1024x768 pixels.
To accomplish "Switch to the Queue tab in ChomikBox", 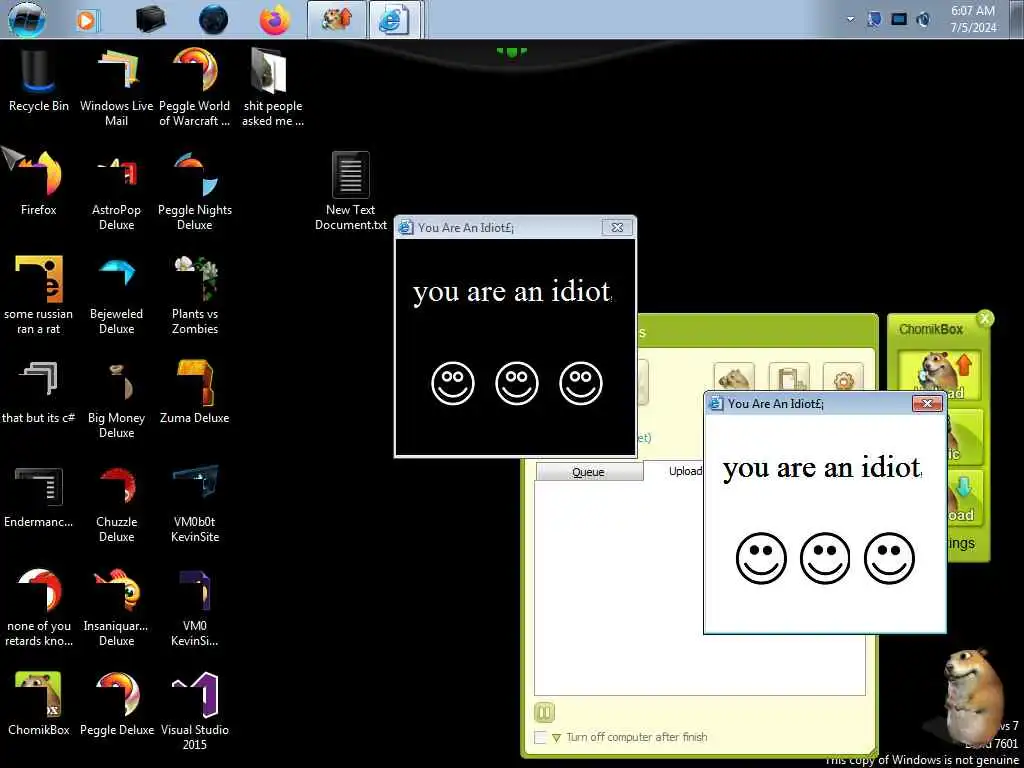I will (588, 472).
